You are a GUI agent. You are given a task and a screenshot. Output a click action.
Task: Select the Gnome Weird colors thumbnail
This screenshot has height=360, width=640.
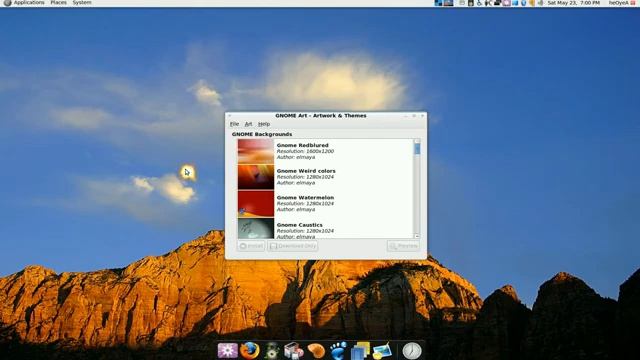click(256, 177)
